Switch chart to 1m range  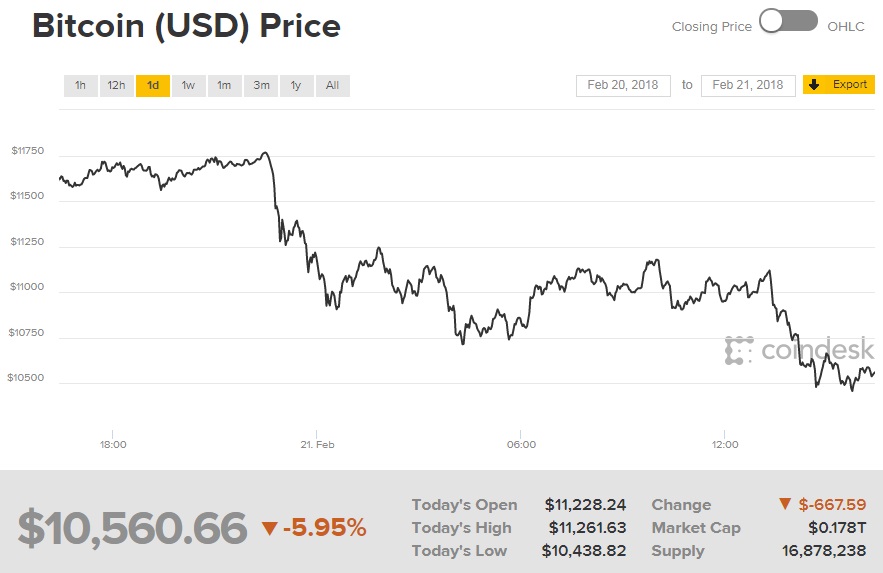pyautogui.click(x=224, y=86)
